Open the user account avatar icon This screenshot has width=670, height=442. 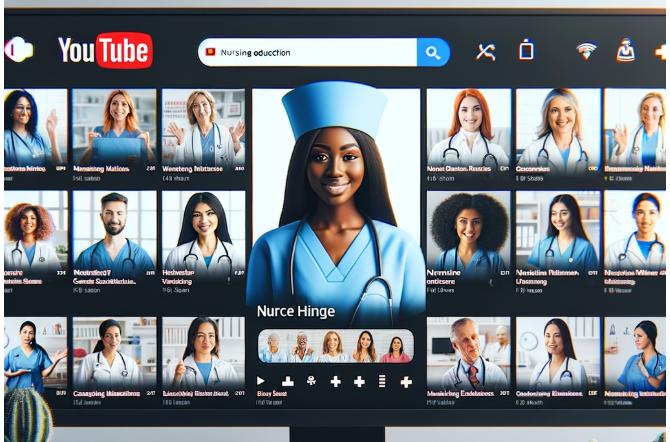(x=627, y=50)
